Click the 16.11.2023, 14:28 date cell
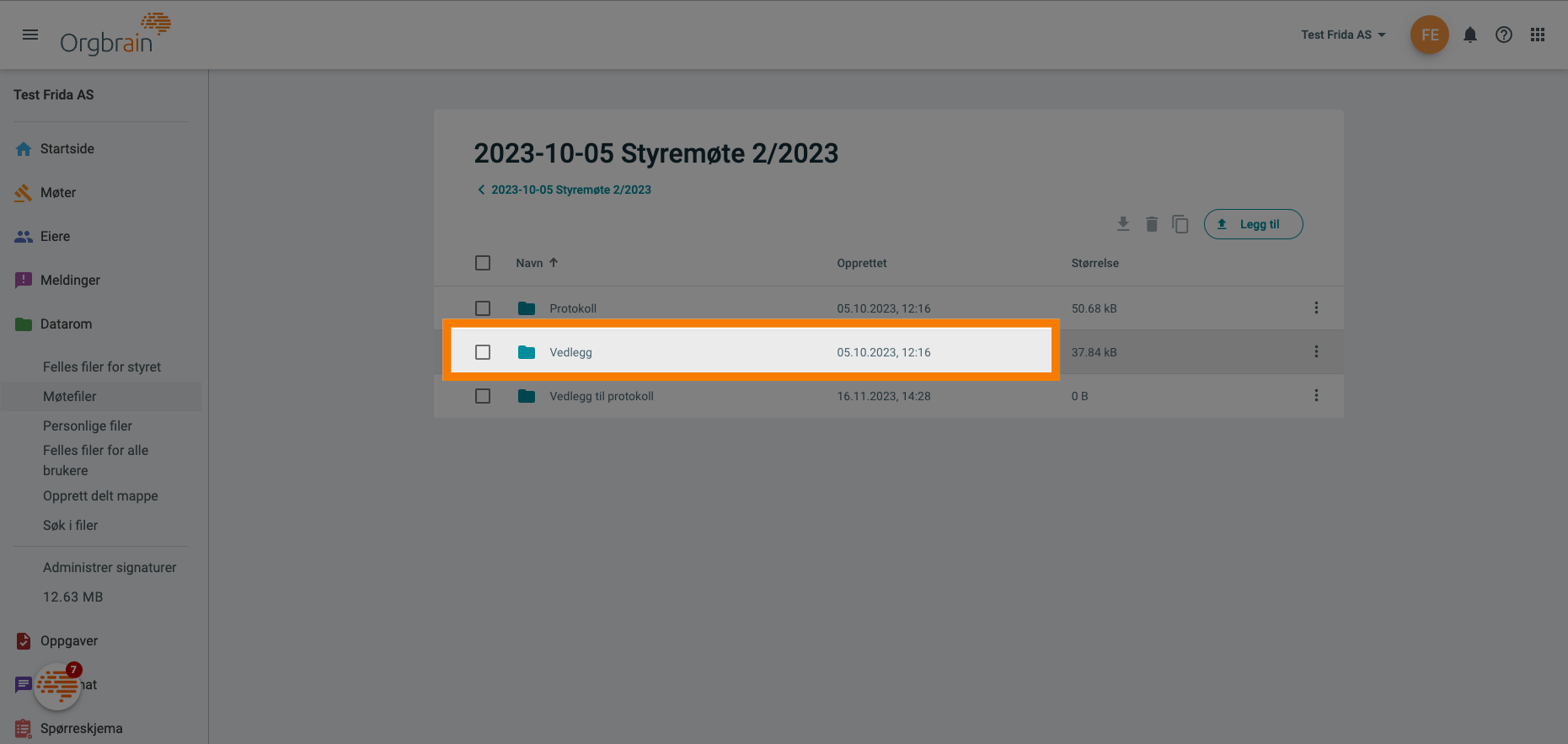The image size is (1568, 744). (884, 396)
